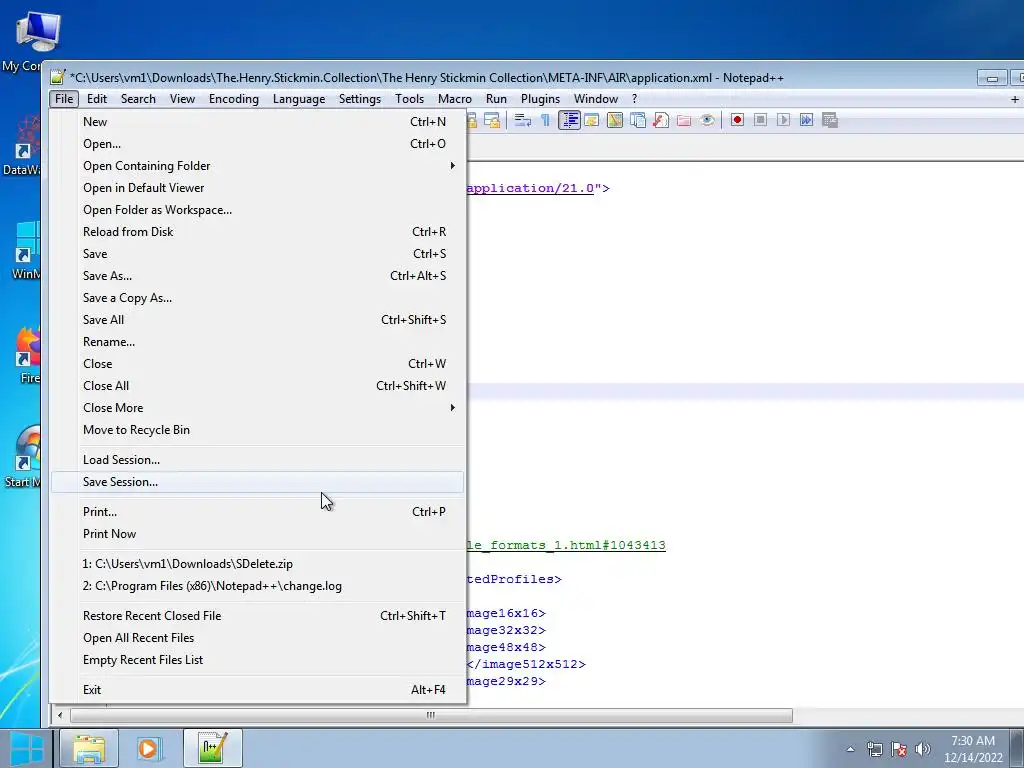Screen dimensions: 1024x768
Task: Choose Save All menu entry
Action: click(x=257, y=319)
